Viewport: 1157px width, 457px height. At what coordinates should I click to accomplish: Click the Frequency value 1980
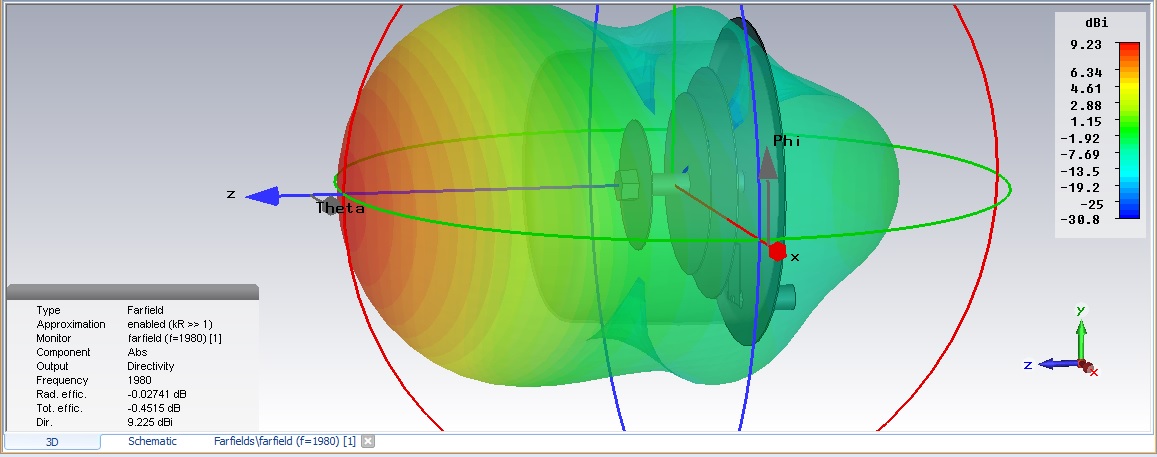pyautogui.click(x=139, y=380)
